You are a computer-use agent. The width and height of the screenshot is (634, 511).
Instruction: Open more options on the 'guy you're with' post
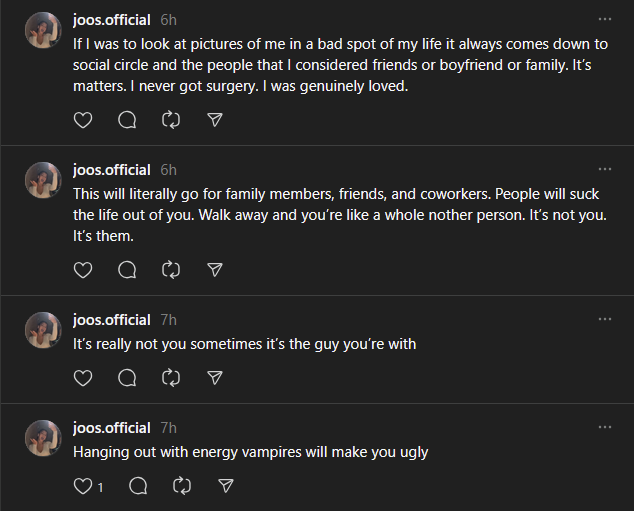pyautogui.click(x=604, y=320)
